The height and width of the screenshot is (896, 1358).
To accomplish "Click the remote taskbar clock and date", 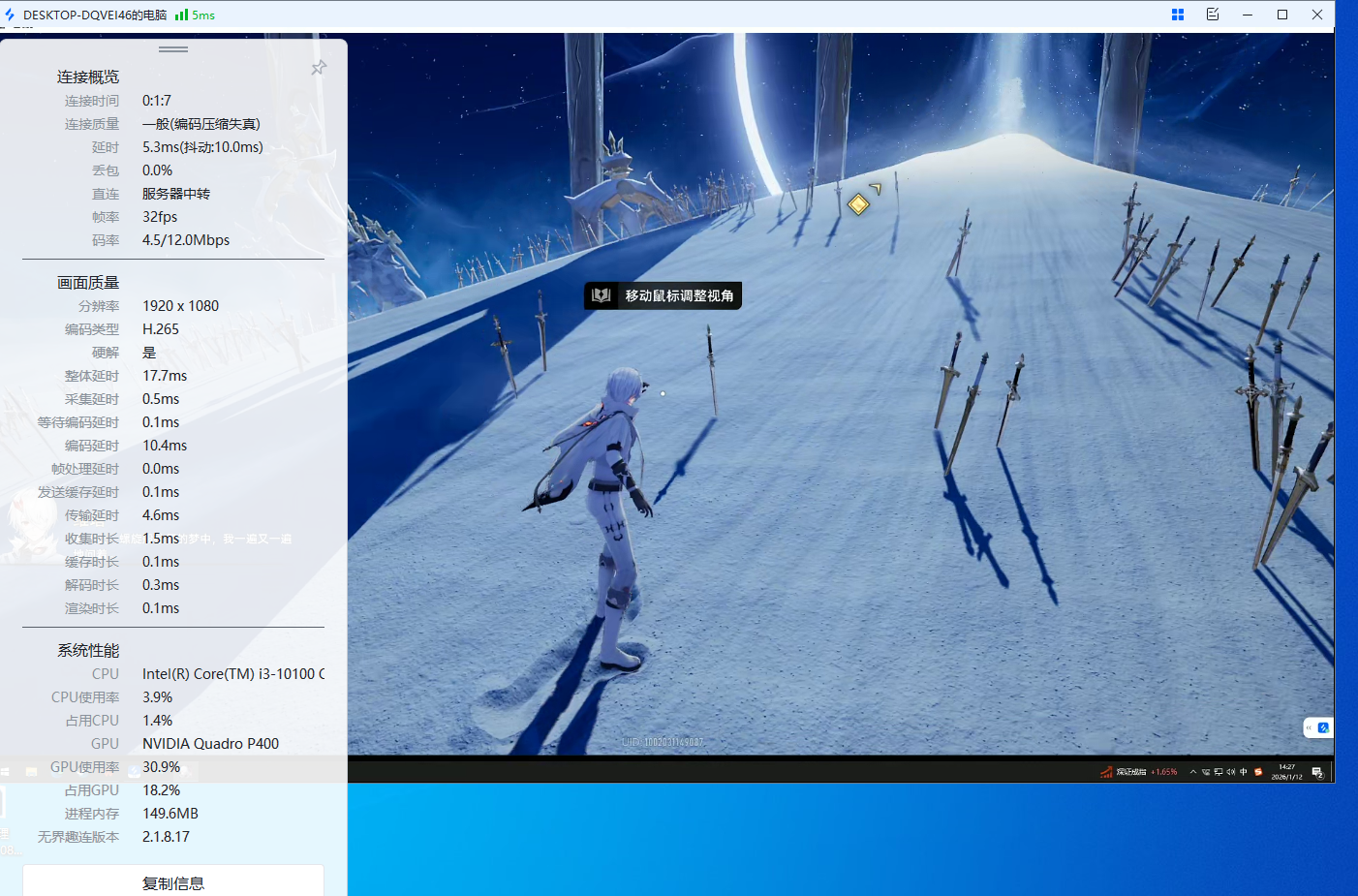I will coord(1286,772).
